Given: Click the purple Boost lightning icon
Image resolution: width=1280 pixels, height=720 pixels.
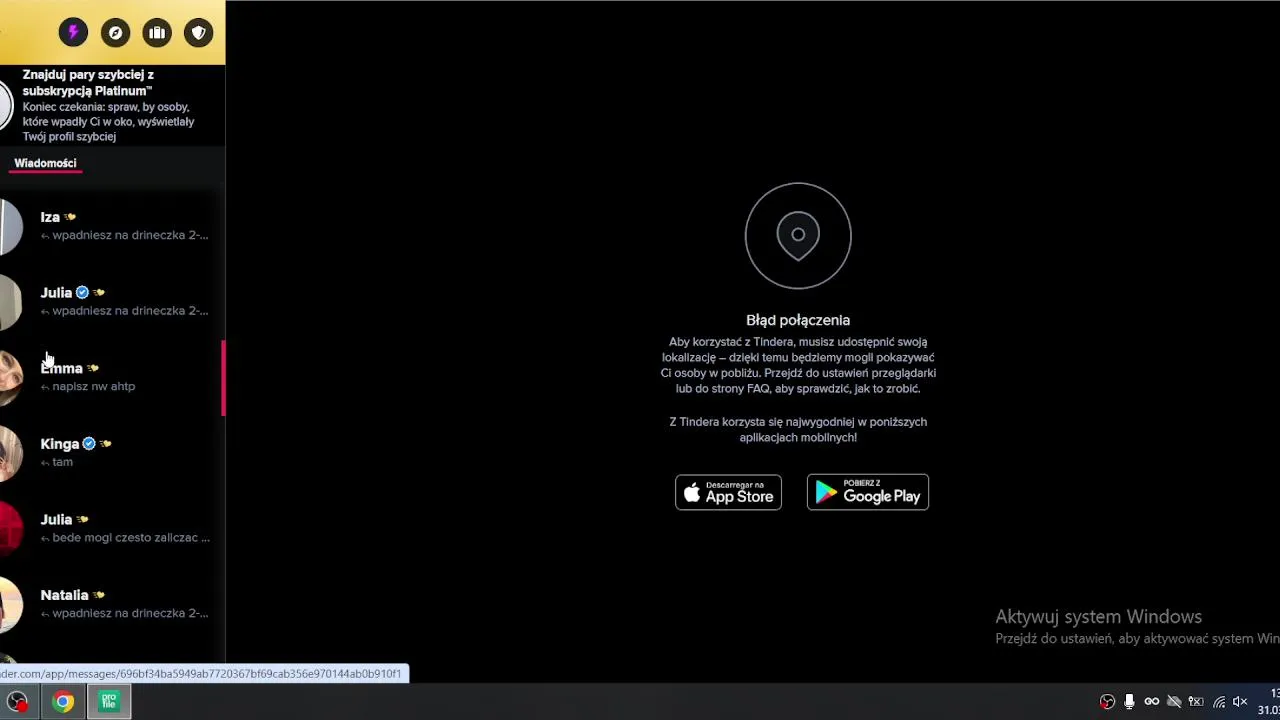Looking at the screenshot, I should point(73,33).
